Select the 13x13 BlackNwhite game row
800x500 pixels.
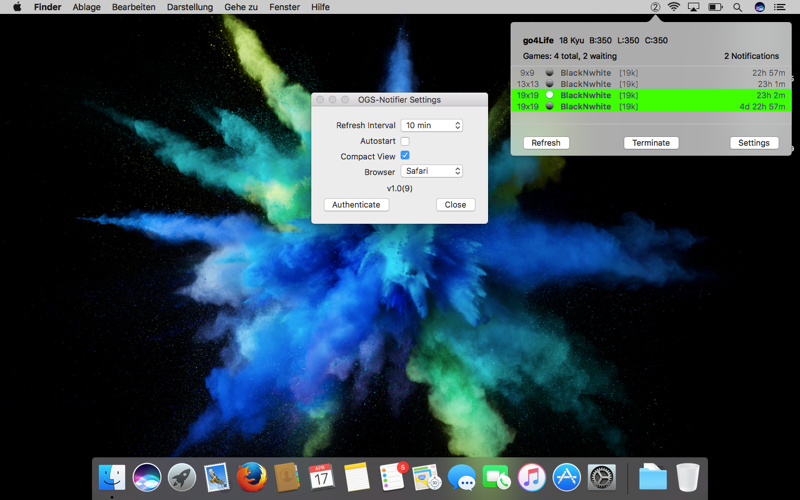click(x=651, y=84)
